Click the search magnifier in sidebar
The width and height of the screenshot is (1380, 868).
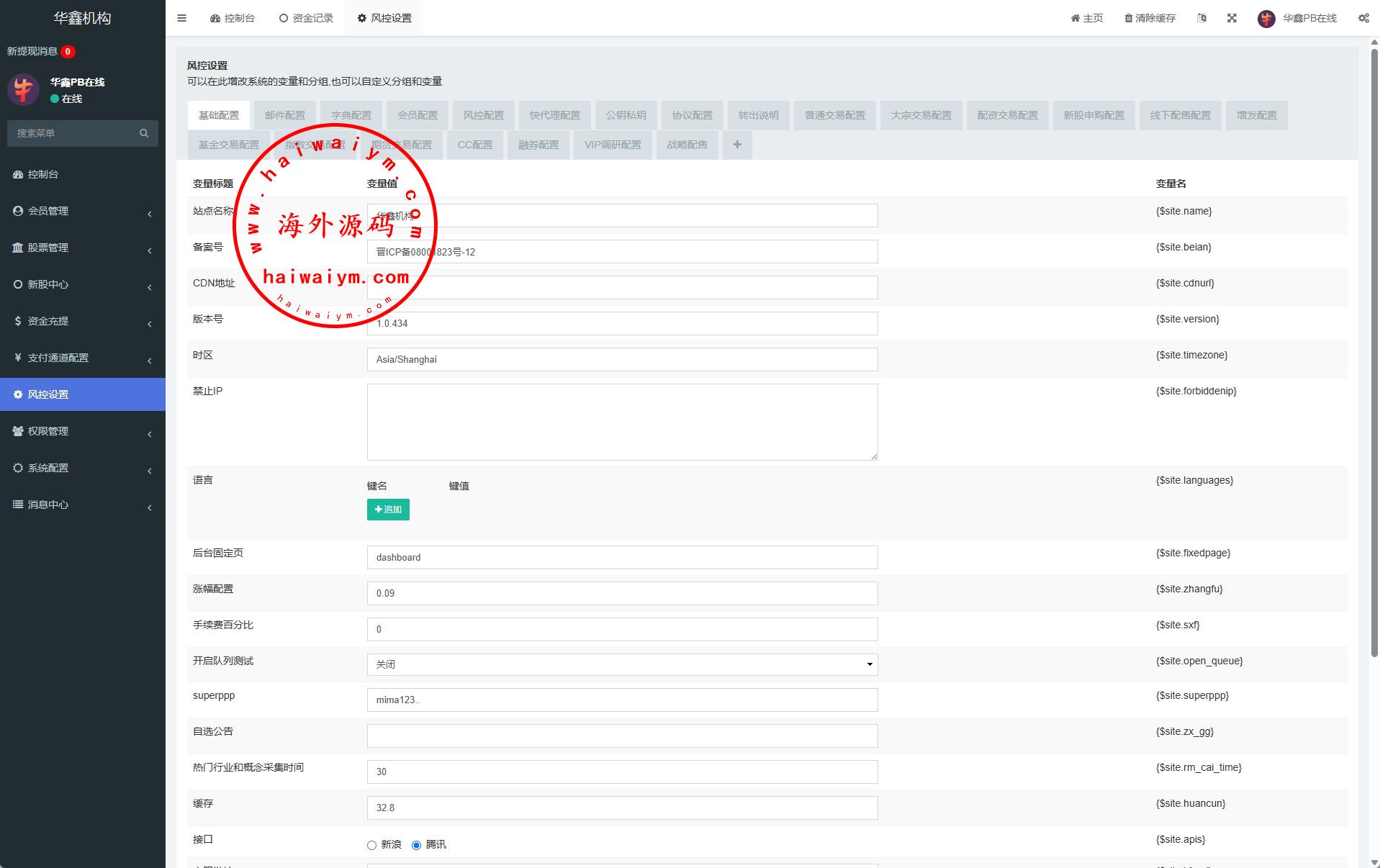[x=144, y=133]
